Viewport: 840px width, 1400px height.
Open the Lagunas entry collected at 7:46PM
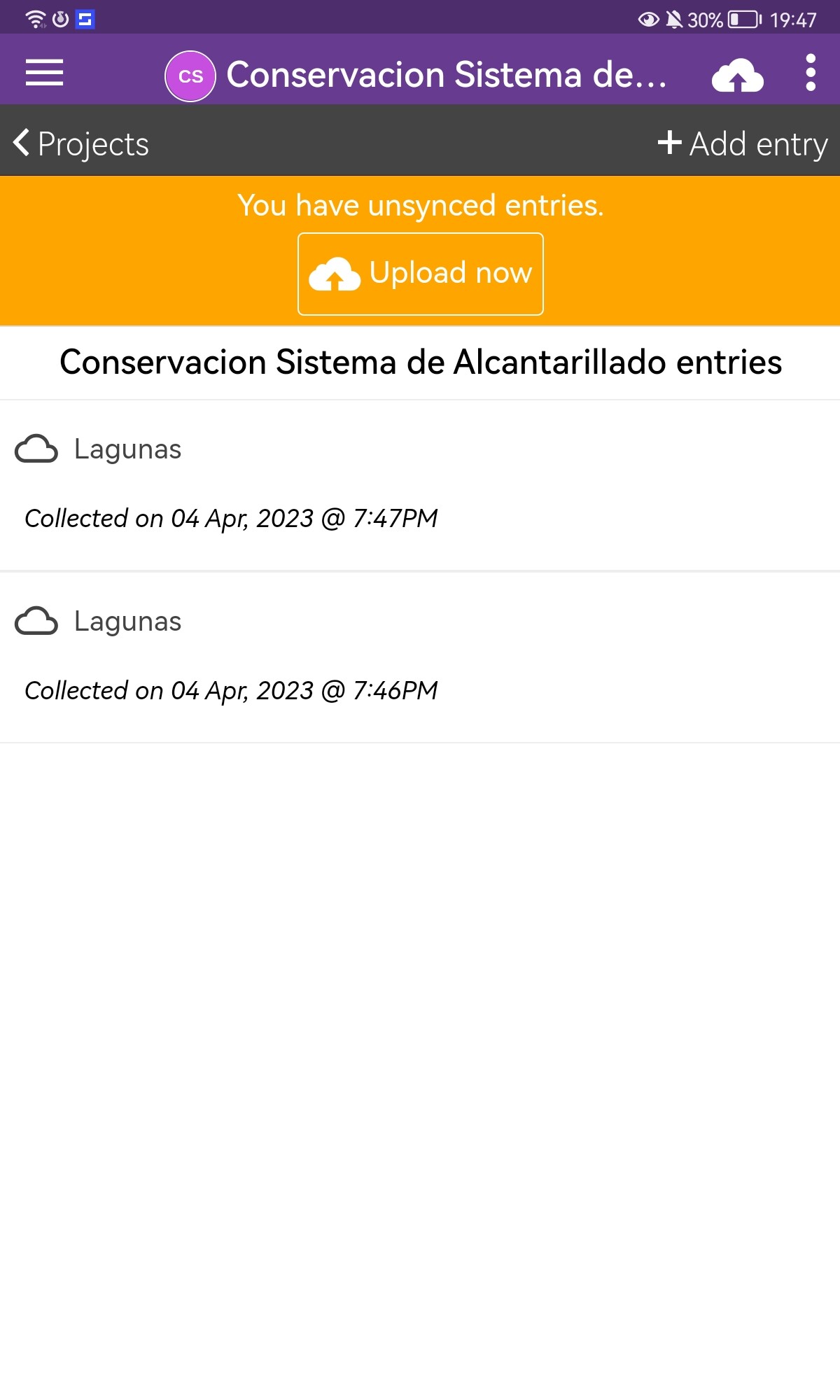231,690
